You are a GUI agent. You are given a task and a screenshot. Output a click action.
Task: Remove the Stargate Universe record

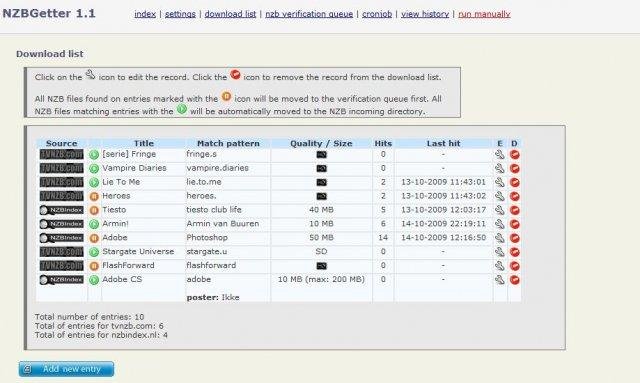tap(515, 252)
